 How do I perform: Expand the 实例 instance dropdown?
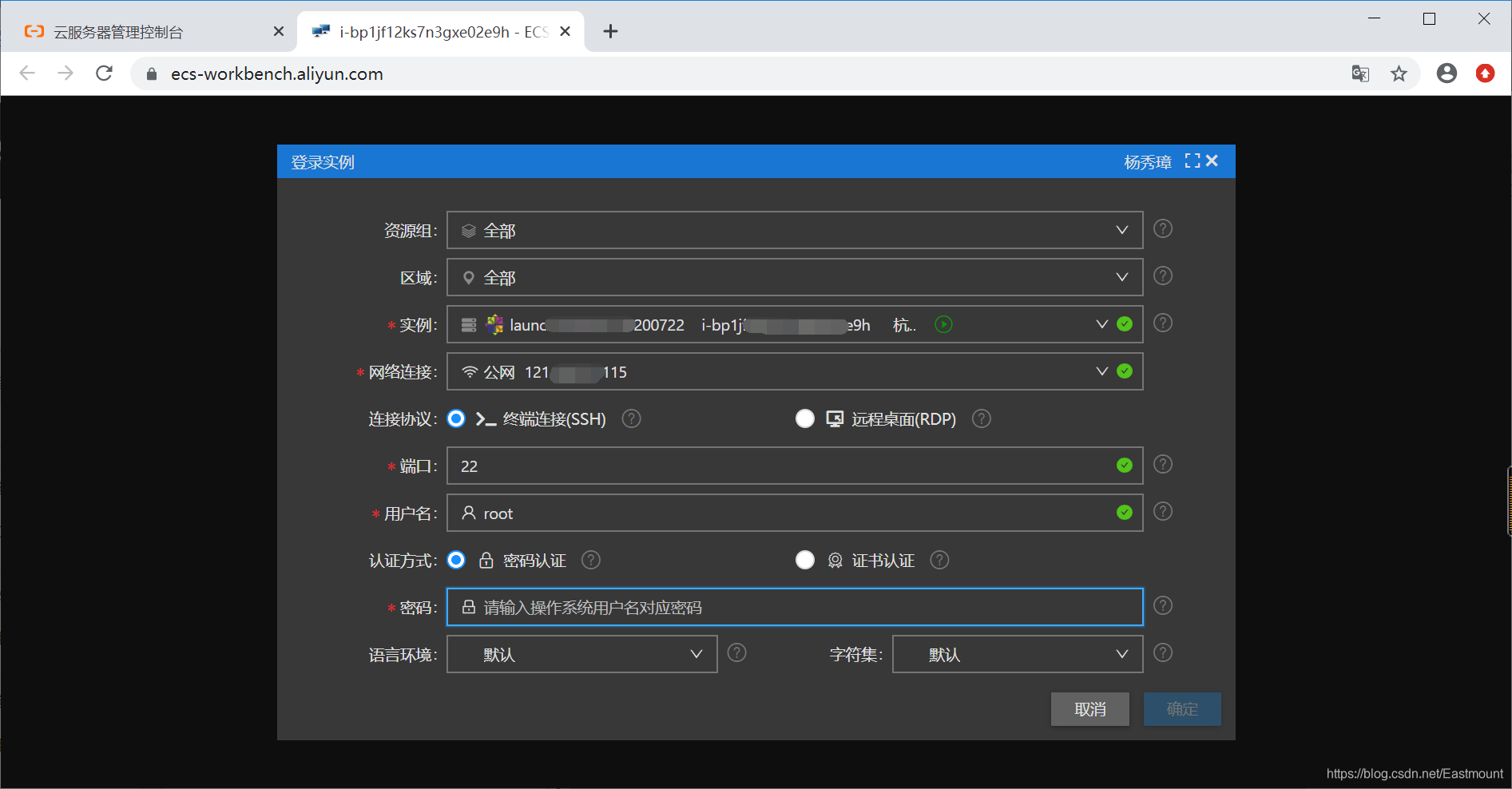(1102, 324)
